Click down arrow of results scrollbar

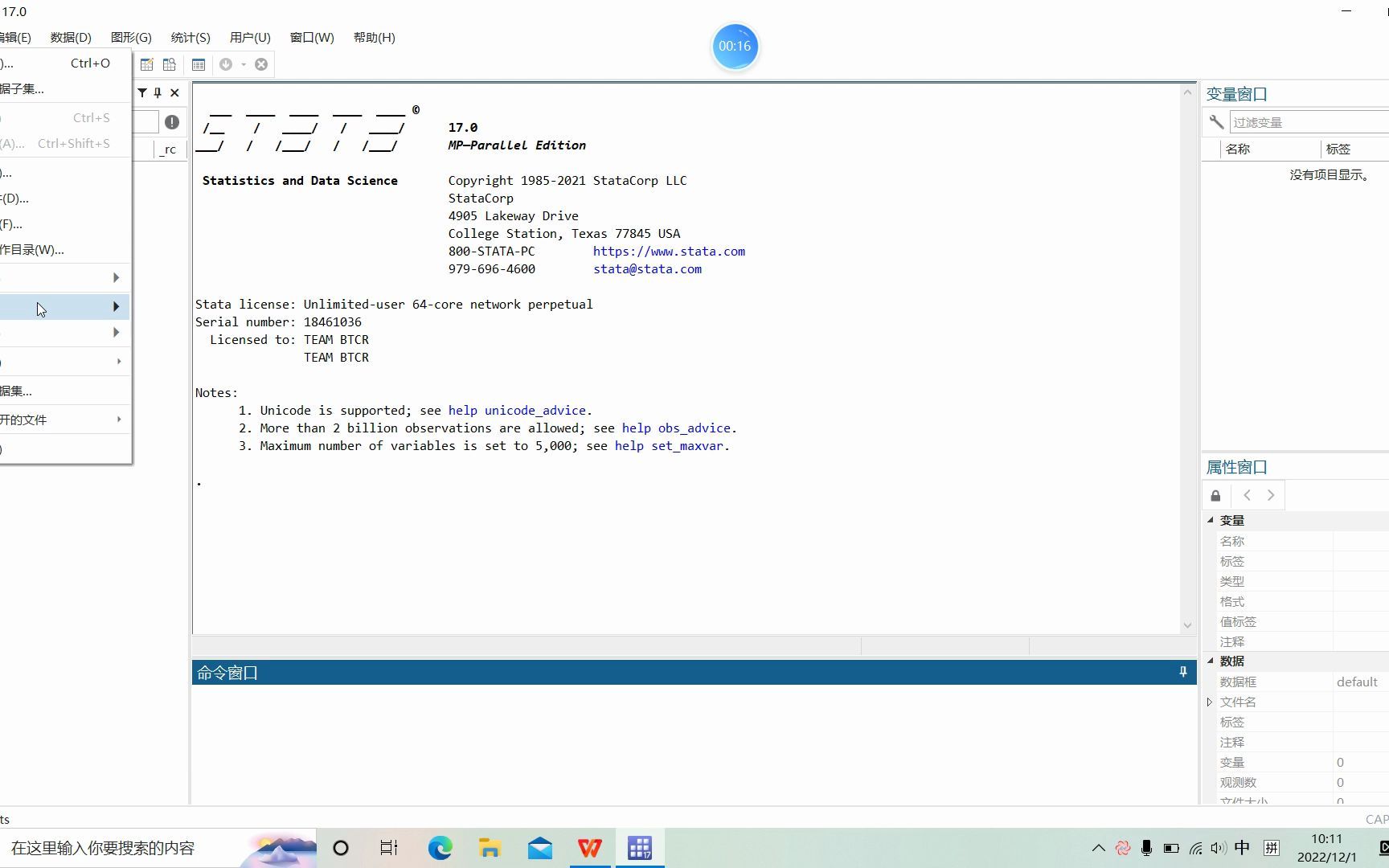tap(1187, 625)
